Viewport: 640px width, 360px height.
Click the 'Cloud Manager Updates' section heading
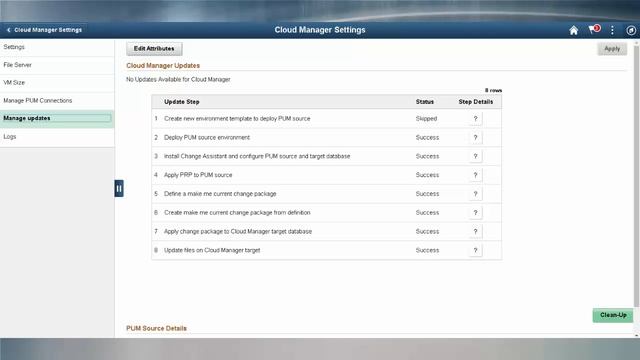(163, 66)
